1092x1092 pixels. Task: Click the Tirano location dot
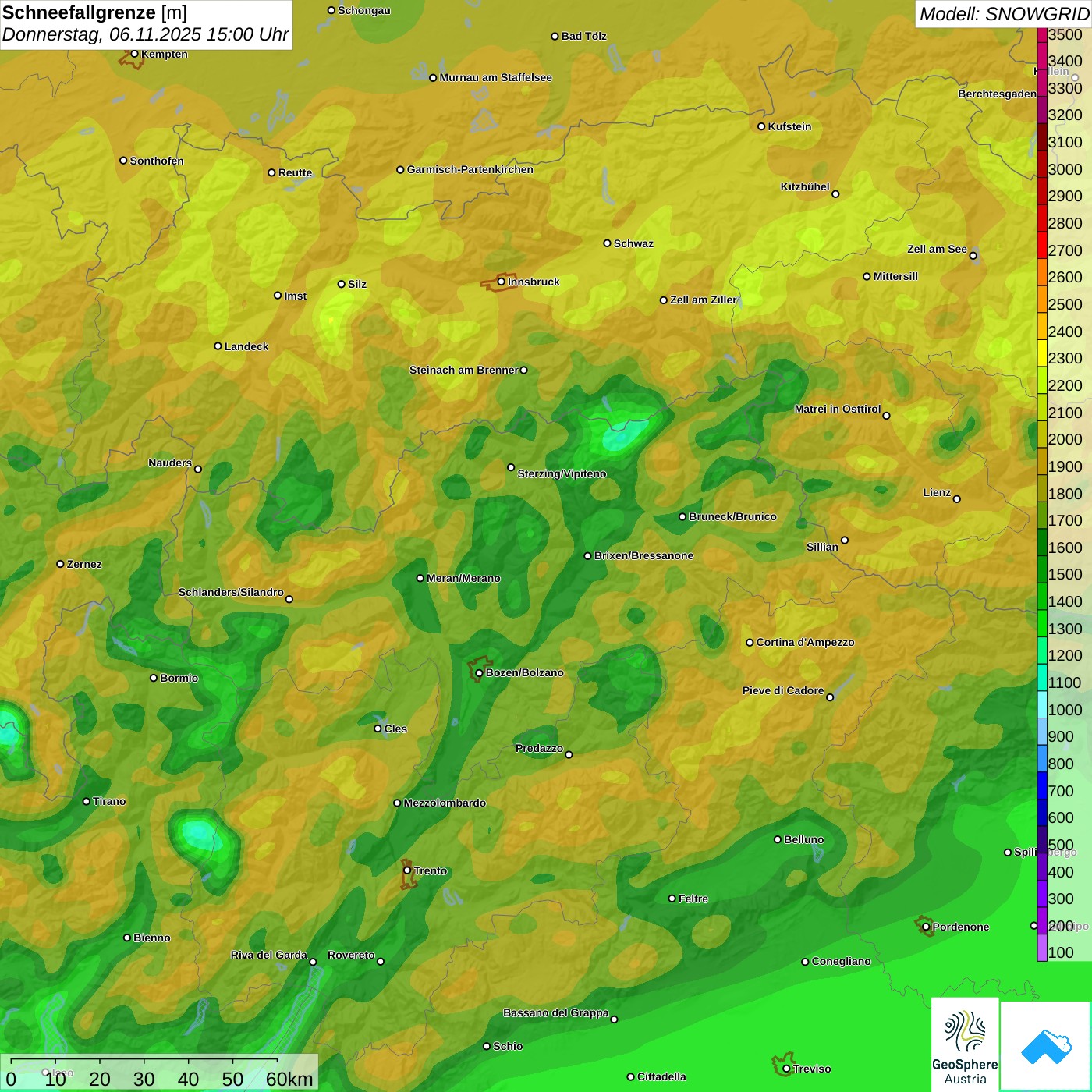pos(86,801)
